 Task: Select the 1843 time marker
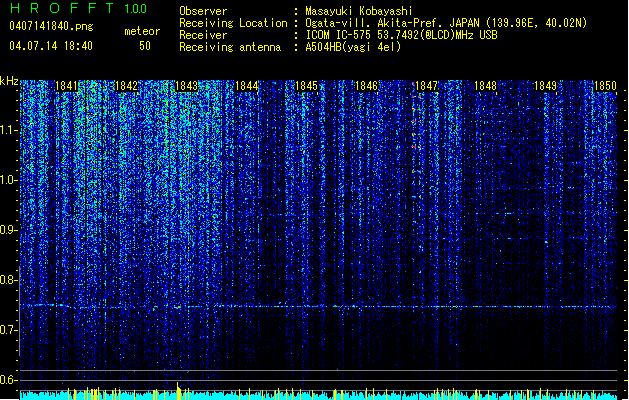pos(186,86)
